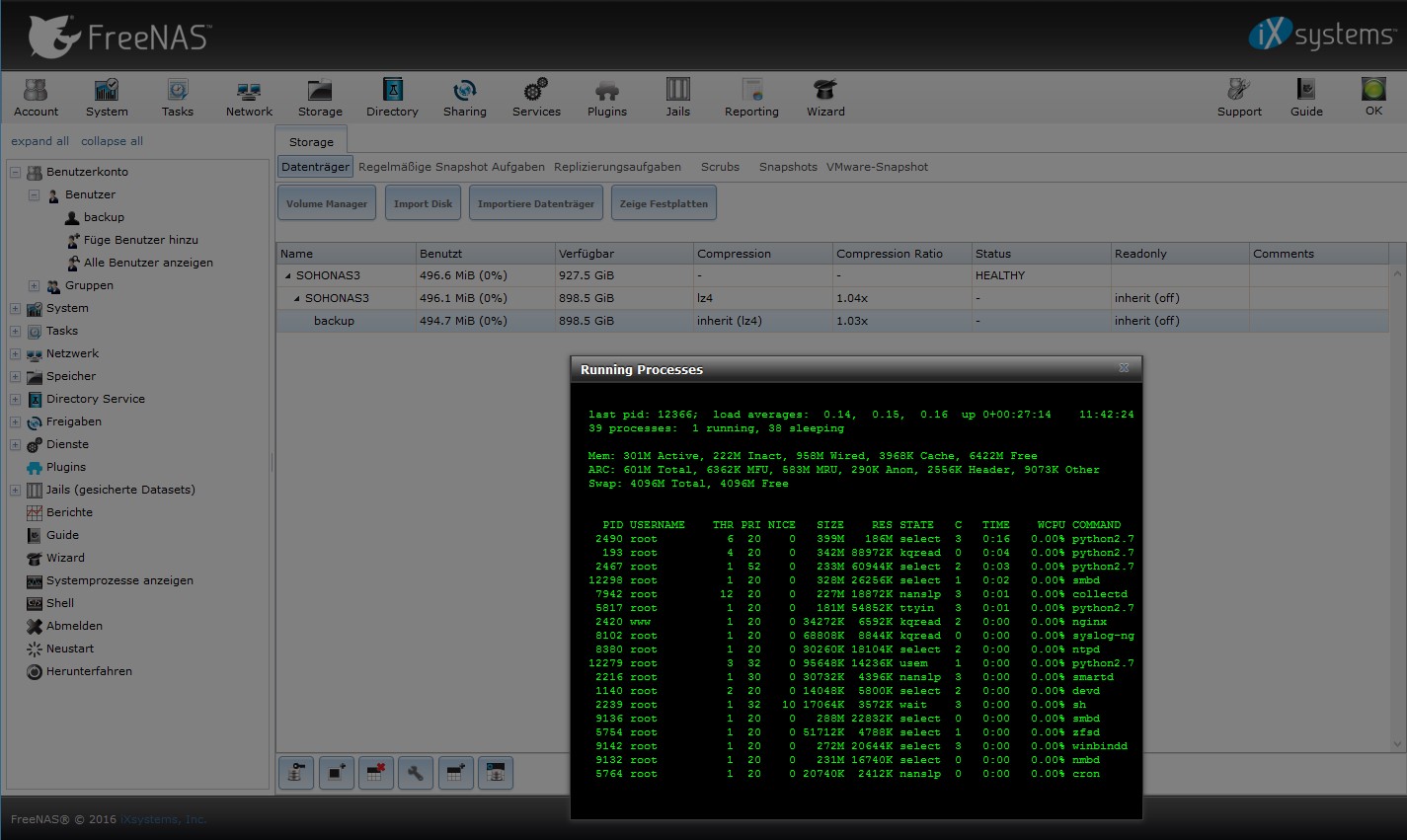Select the backup dataset row
This screenshot has height=840, width=1407.
[832, 321]
